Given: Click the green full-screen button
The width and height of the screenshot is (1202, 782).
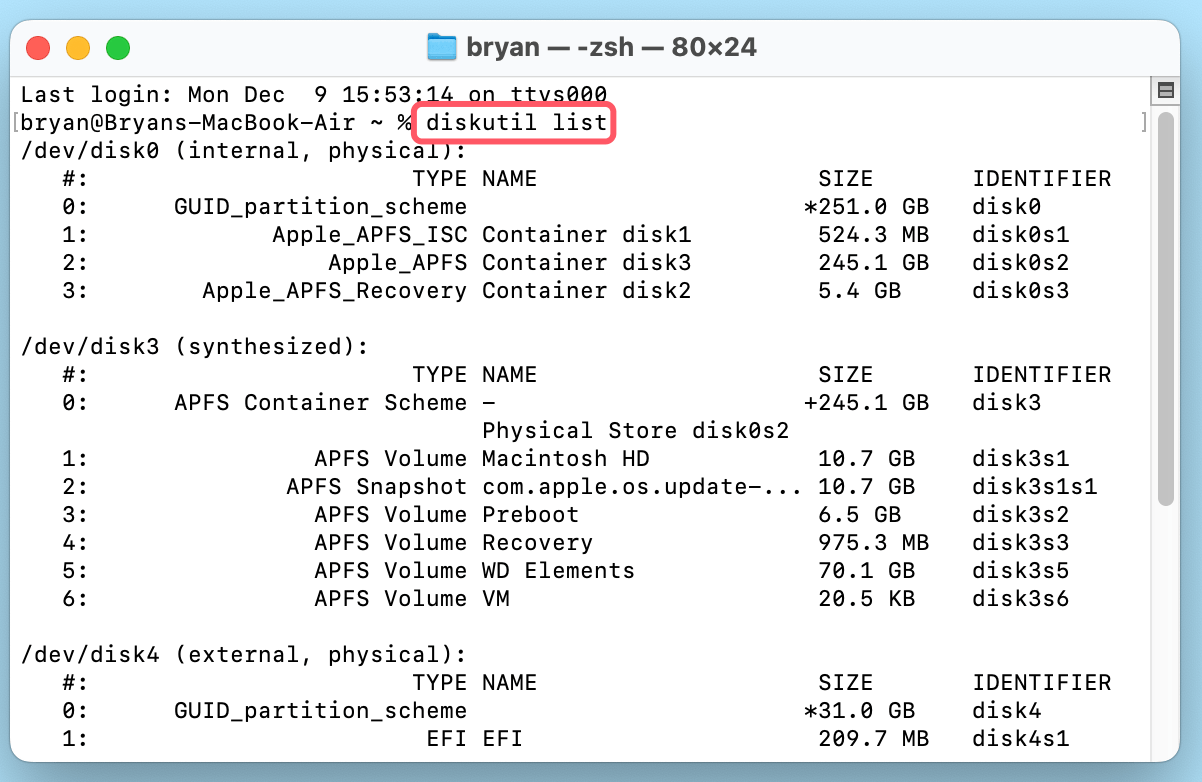Looking at the screenshot, I should pos(118,46).
